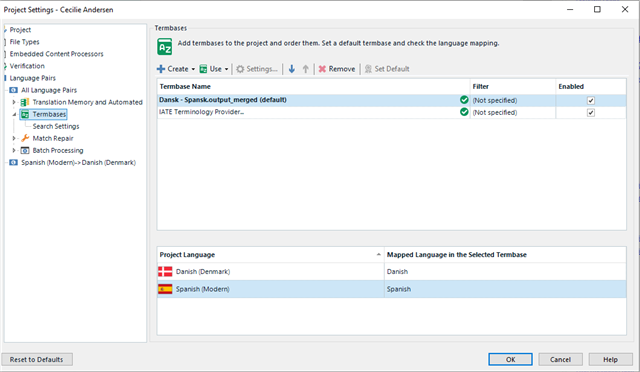The height and width of the screenshot is (372, 640).
Task: Select Spanish (Modern)->Danish (Denmark) pair
Action: (x=78, y=163)
